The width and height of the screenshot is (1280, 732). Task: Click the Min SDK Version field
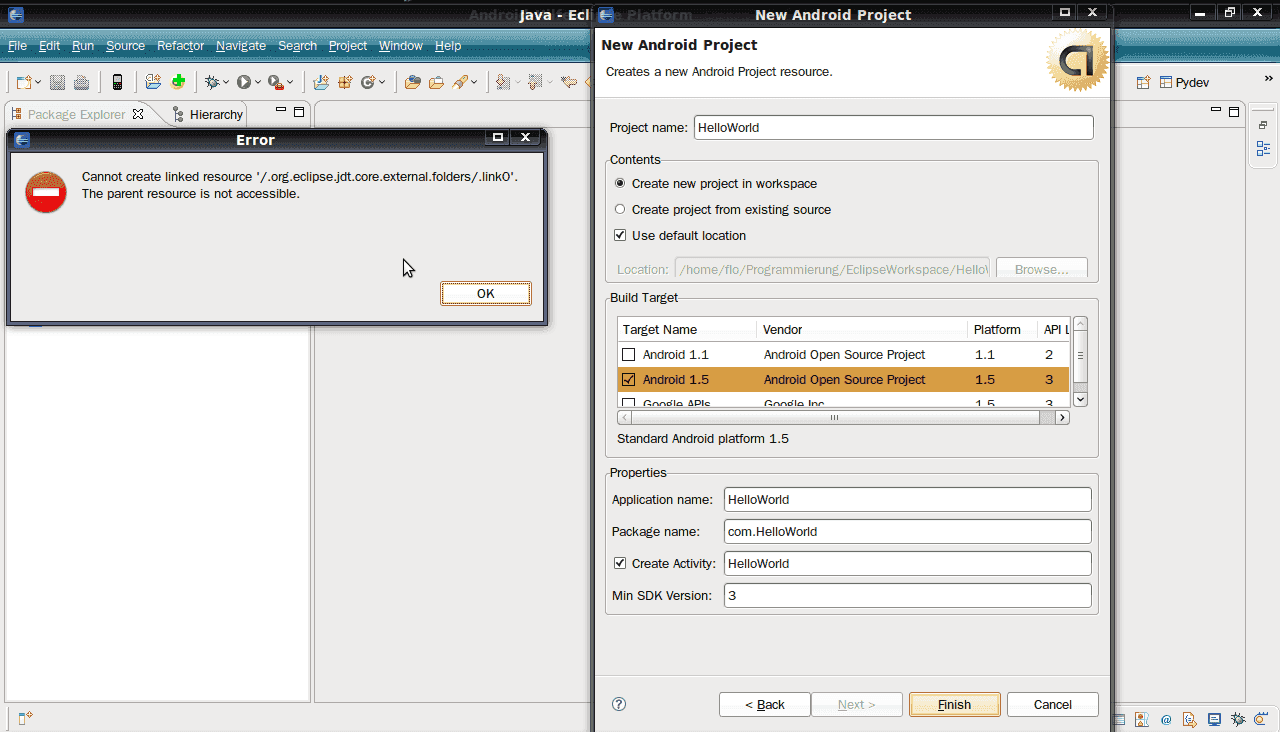pos(907,596)
